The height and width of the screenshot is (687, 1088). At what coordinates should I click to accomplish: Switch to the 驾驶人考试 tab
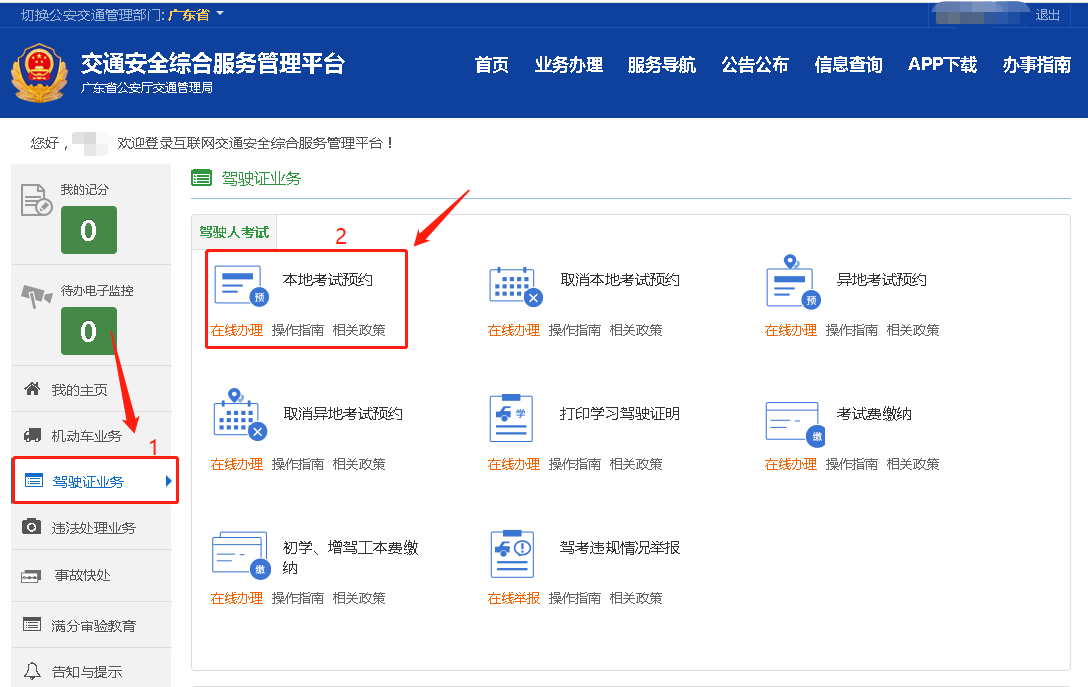(x=233, y=230)
